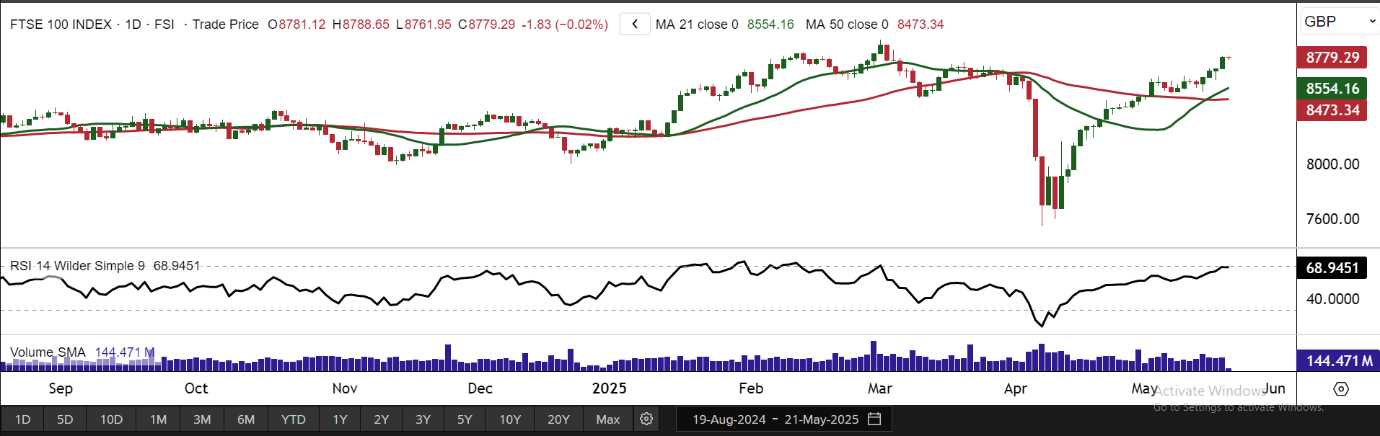Select the 2Y time range
Image resolution: width=1380 pixels, height=436 pixels.
(x=381, y=419)
